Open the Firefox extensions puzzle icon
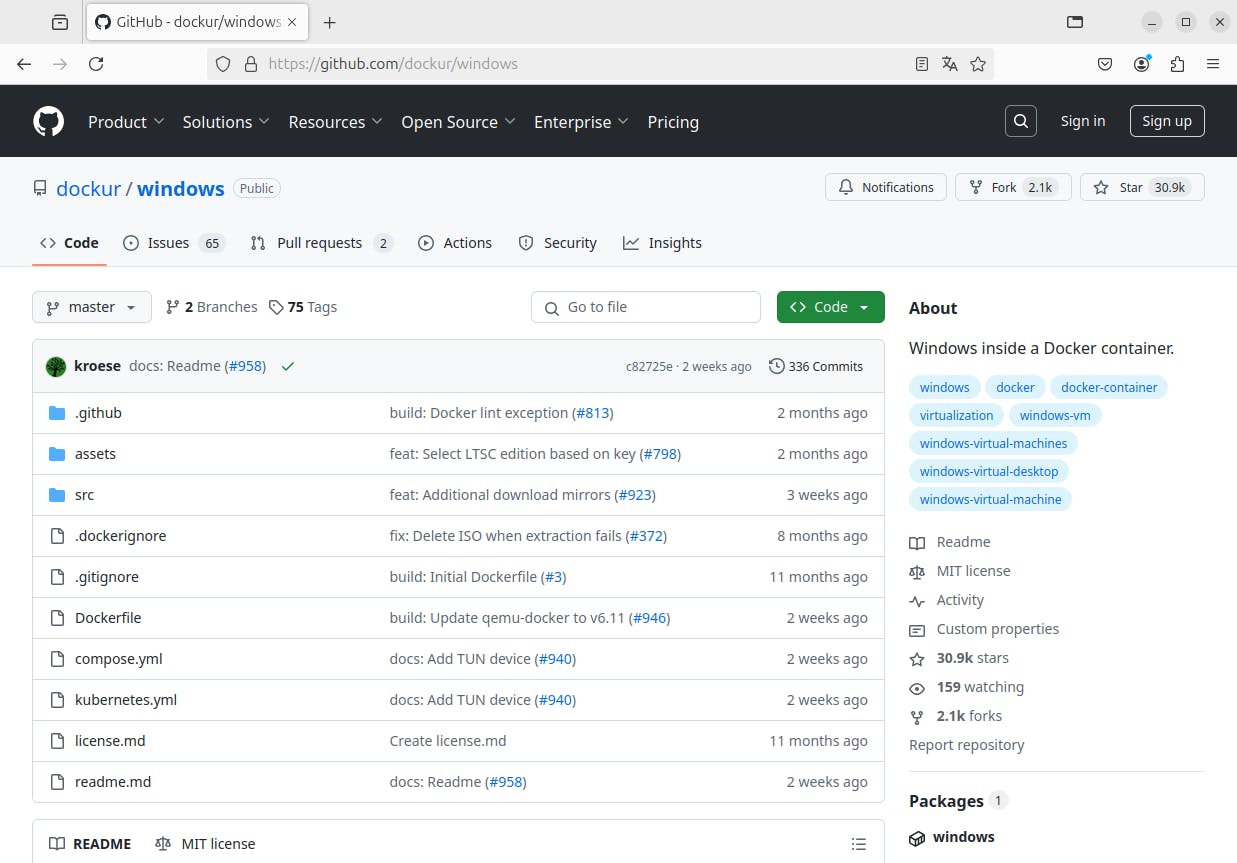This screenshot has height=863, width=1237. pos(1177,64)
